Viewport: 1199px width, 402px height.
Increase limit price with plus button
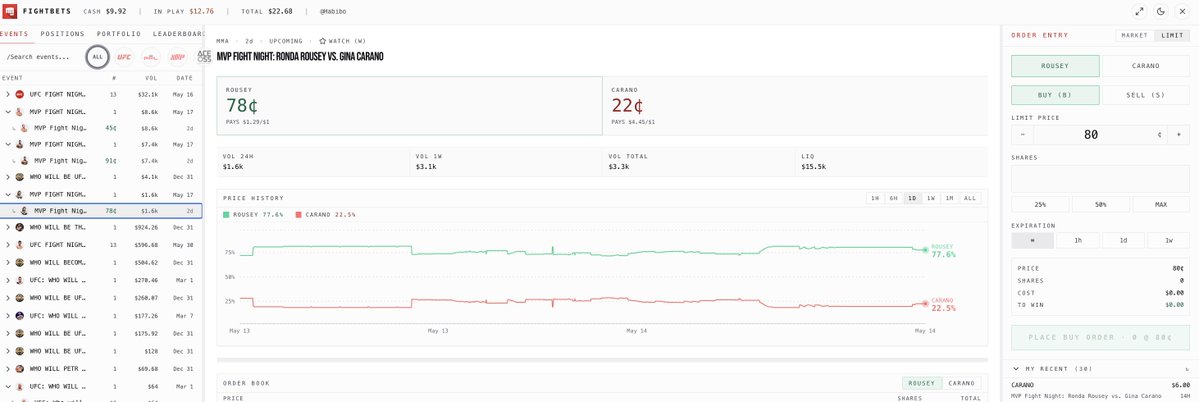(x=1179, y=135)
